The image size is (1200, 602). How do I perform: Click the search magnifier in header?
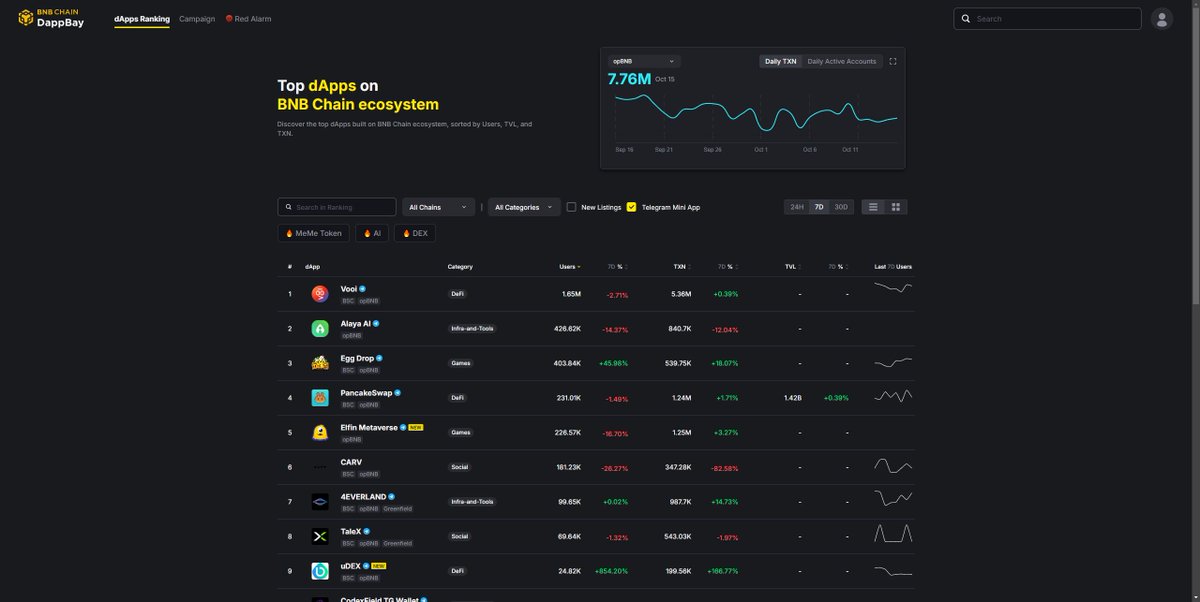pyautogui.click(x=966, y=19)
